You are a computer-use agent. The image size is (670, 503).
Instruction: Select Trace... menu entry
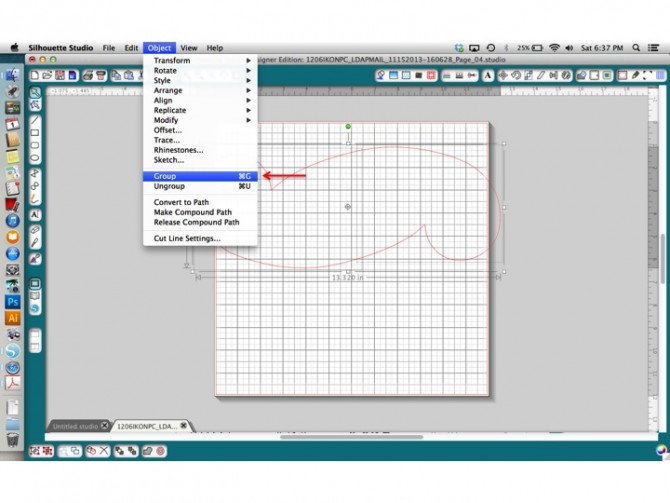click(x=200, y=140)
